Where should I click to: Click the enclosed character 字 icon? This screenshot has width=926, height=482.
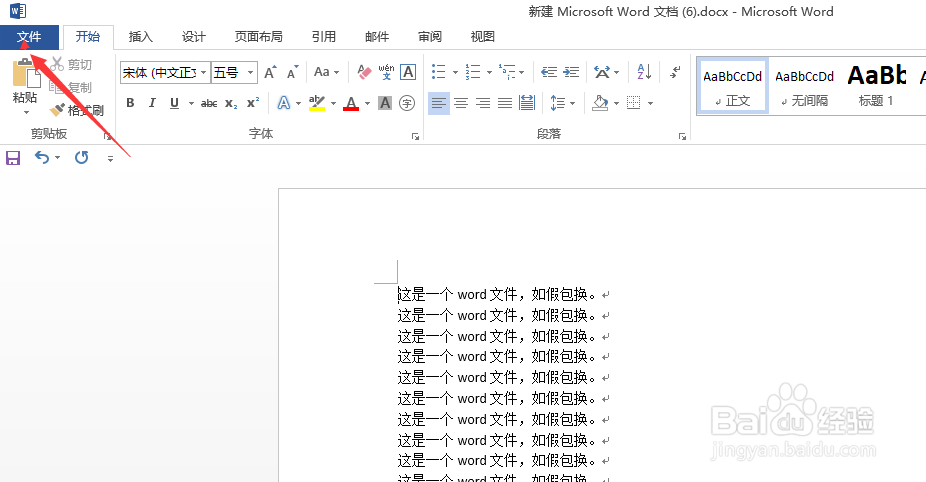pos(407,103)
